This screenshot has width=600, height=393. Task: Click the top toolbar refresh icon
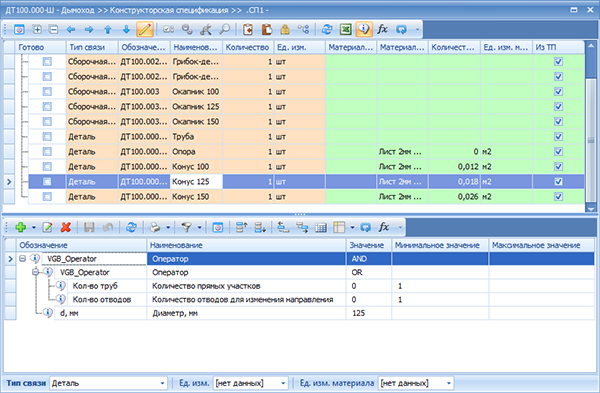tap(327, 29)
